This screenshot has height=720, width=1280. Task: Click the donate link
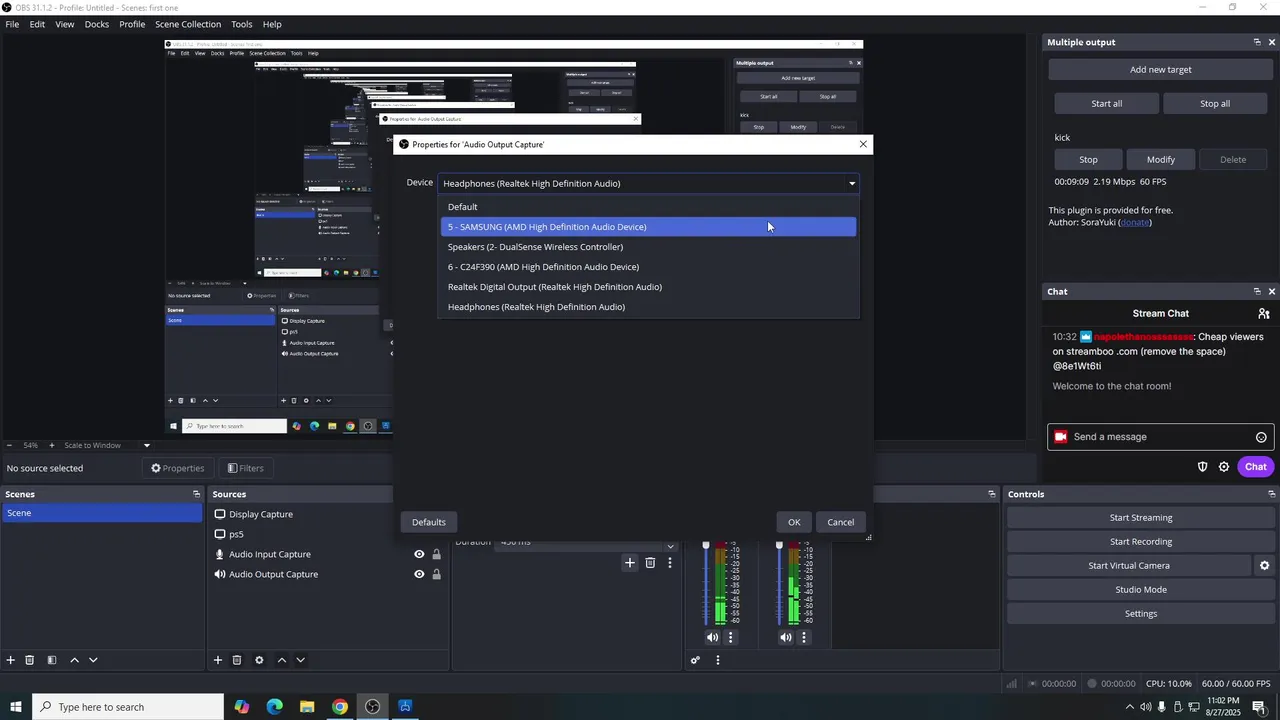click(1134, 222)
